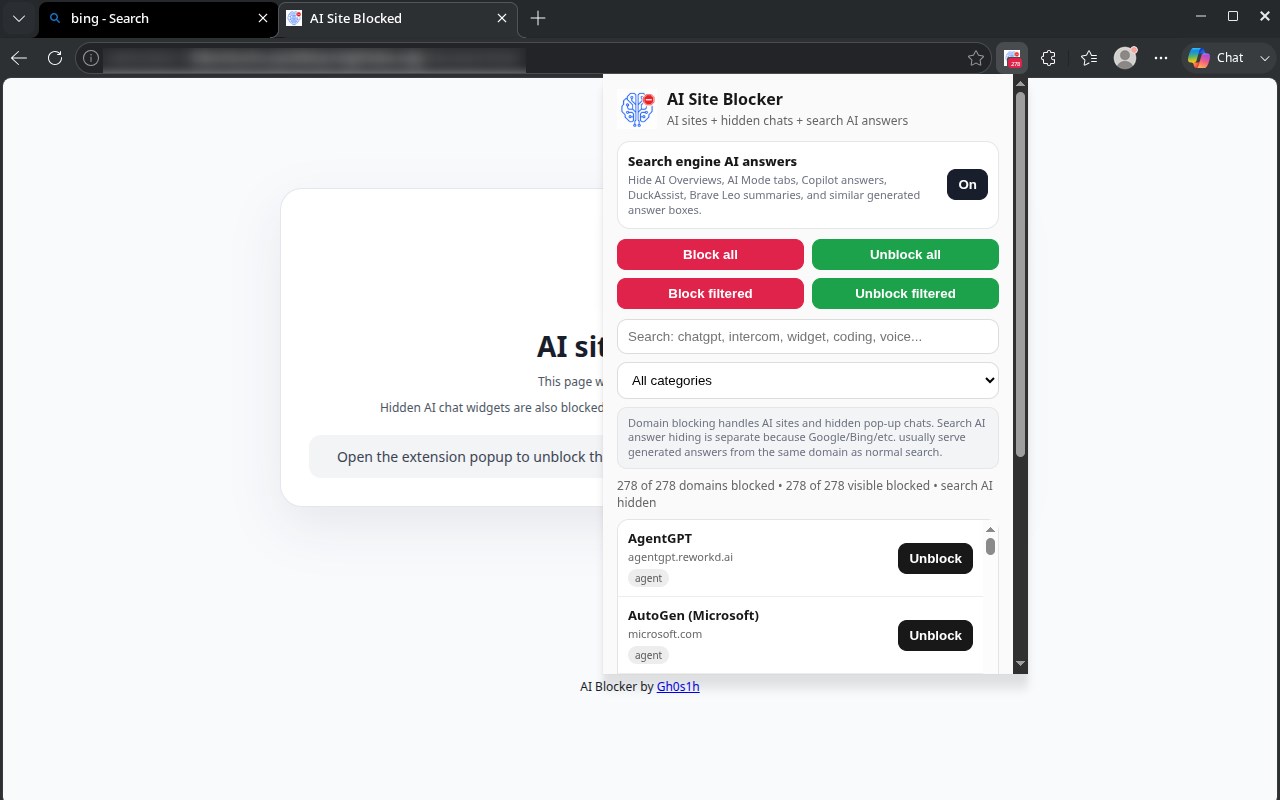Close the AI Site Blocked tab
The height and width of the screenshot is (800, 1280).
click(502, 18)
